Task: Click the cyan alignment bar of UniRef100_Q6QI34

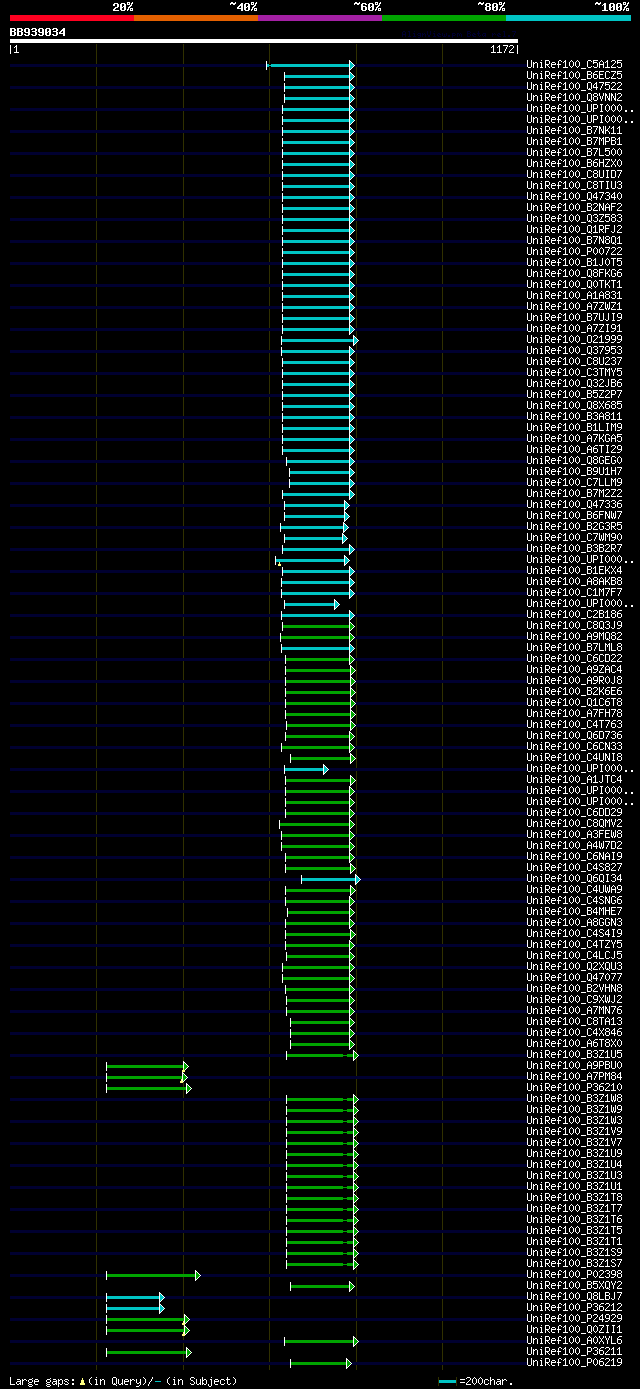Action: pyautogui.click(x=330, y=879)
